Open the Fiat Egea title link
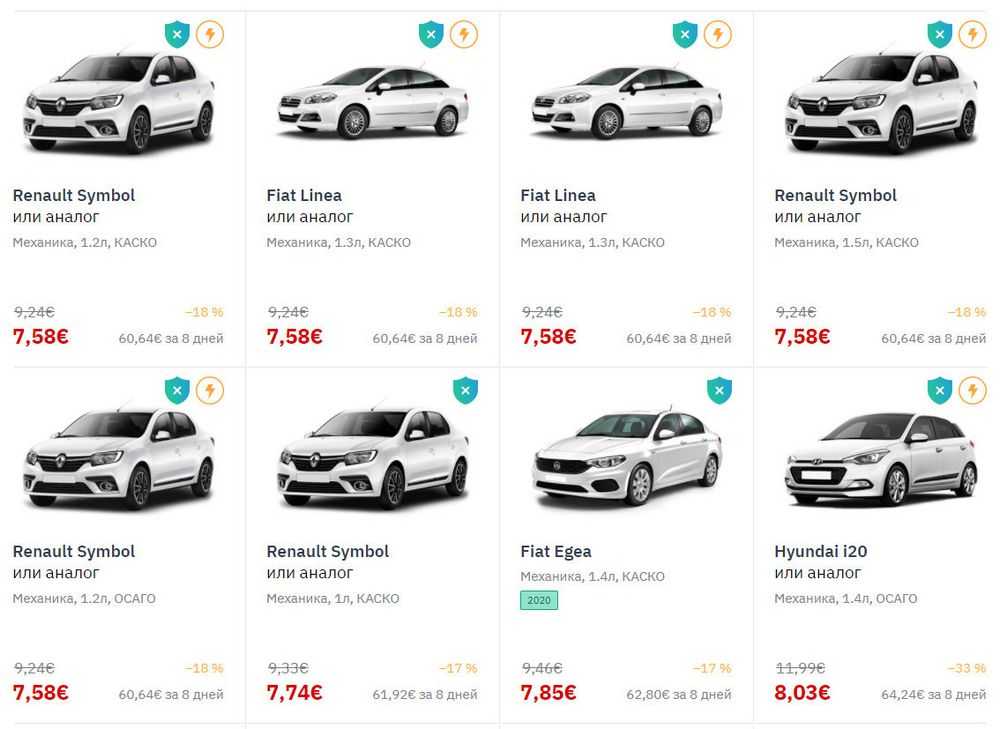 tap(556, 552)
